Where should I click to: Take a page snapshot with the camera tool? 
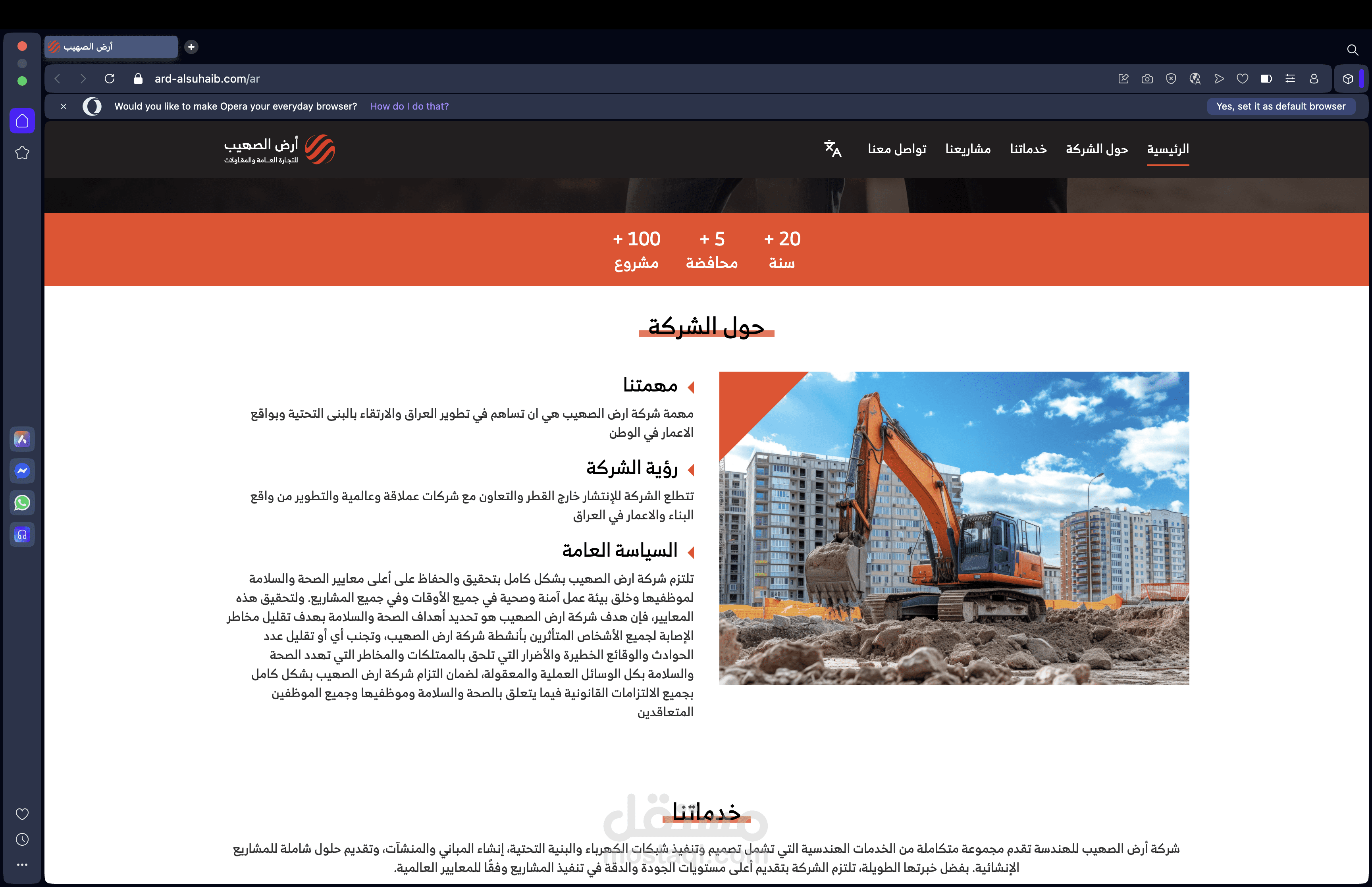(1147, 78)
